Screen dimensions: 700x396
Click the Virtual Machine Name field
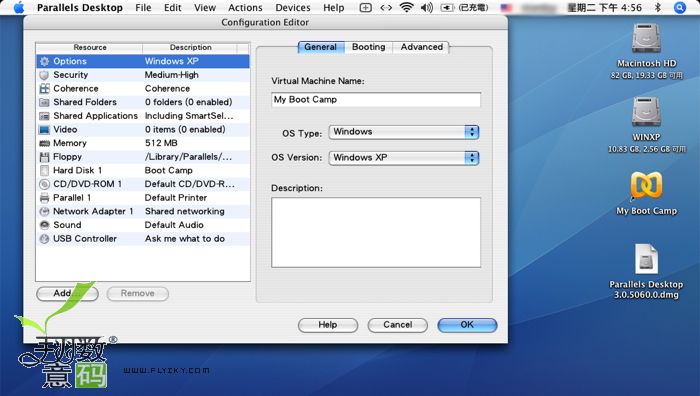[x=376, y=100]
